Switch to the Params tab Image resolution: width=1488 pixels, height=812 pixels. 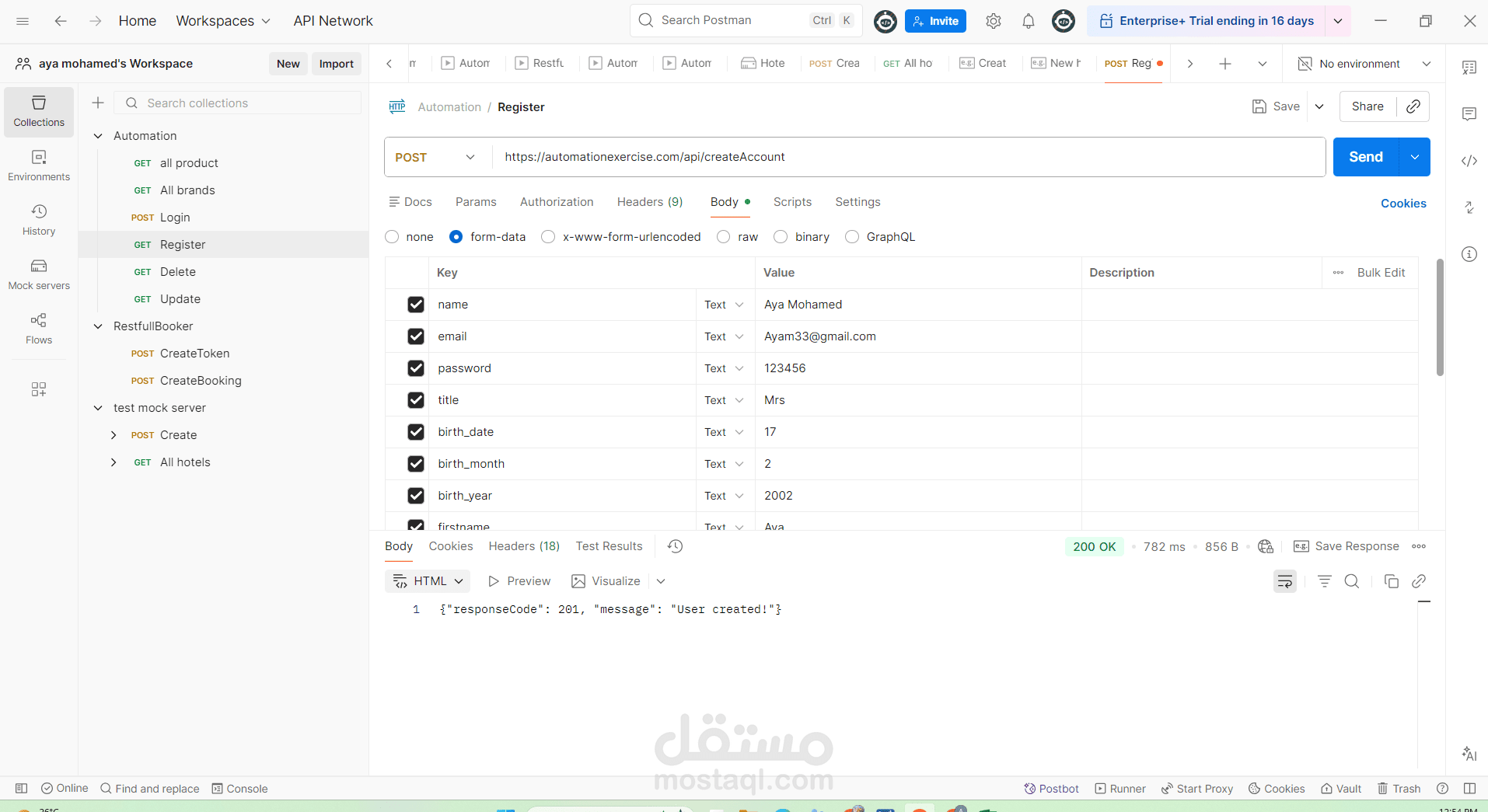[476, 202]
